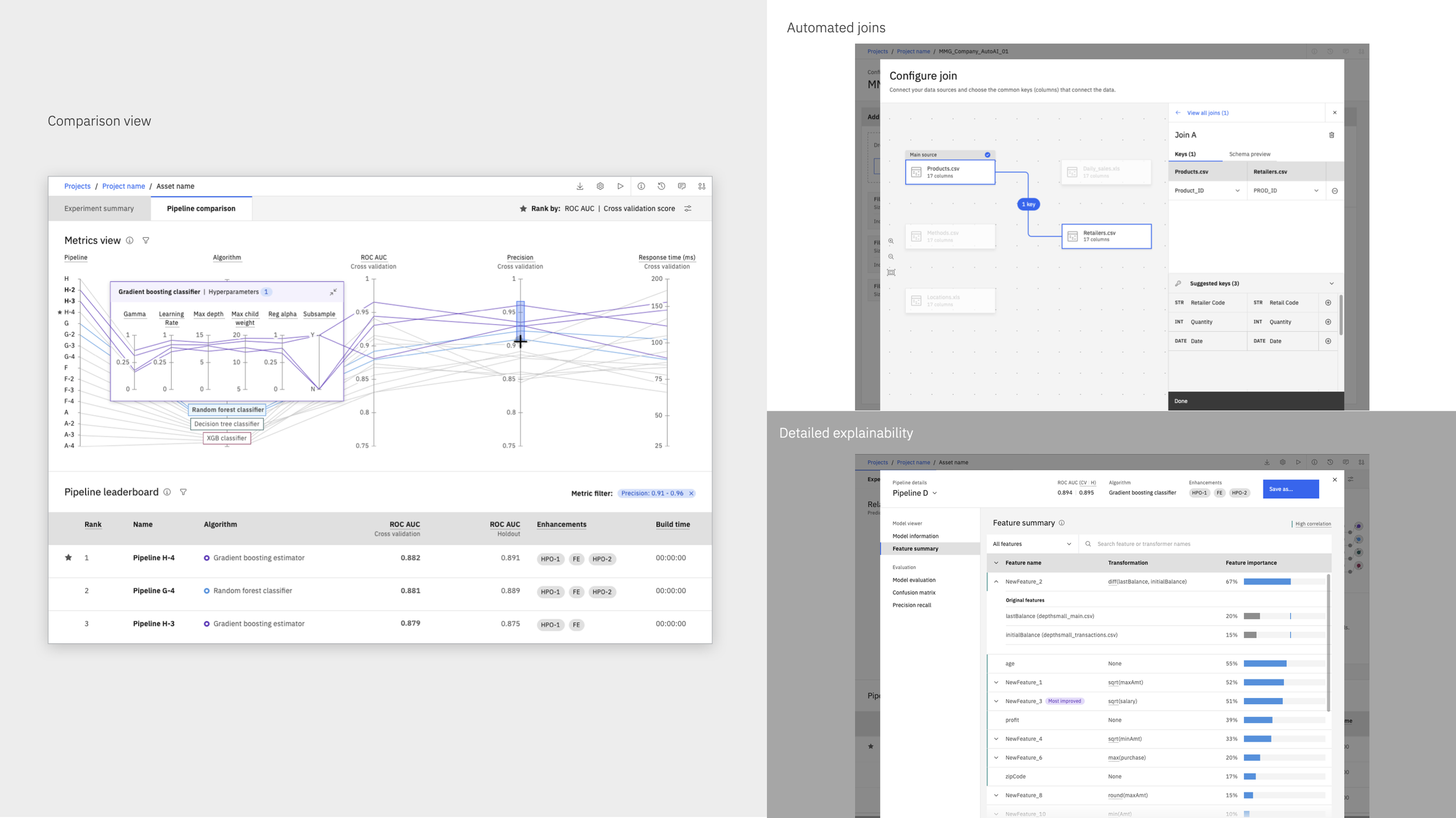Image resolution: width=1456 pixels, height=818 pixels.
Task: Delete Join A with trash icon
Action: (x=1331, y=135)
